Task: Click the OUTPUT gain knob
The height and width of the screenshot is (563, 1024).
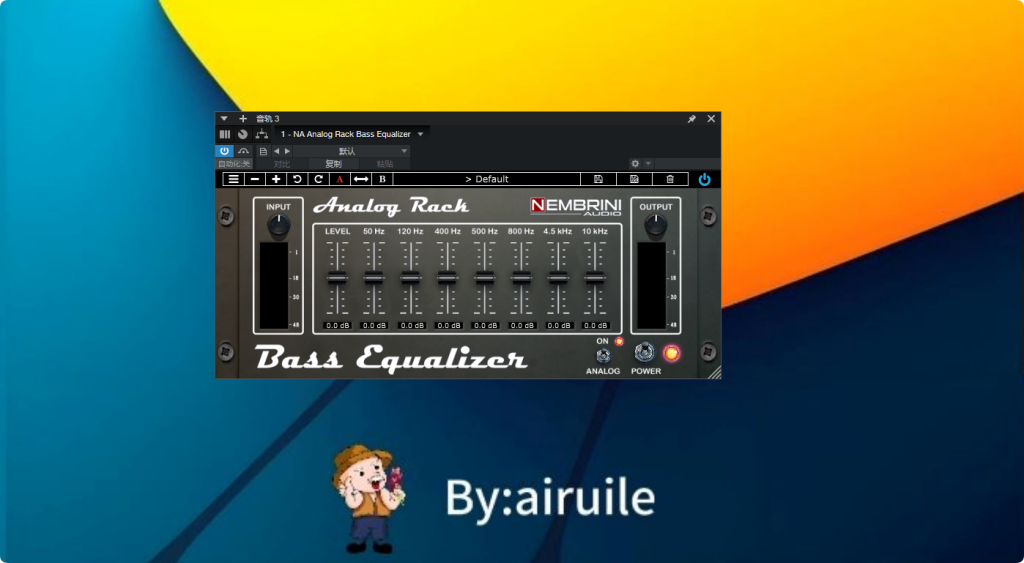Action: point(656,225)
